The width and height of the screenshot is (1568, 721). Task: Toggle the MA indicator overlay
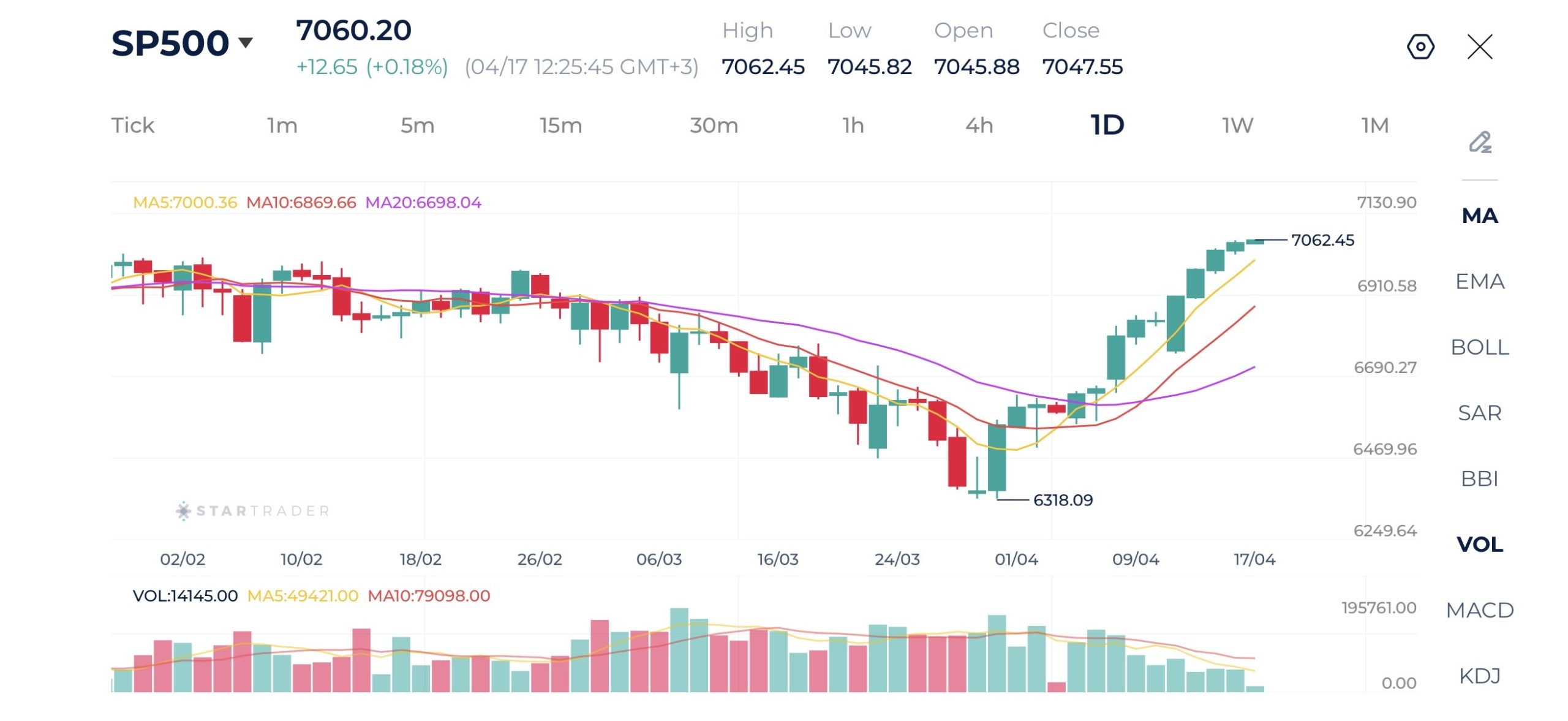pyautogui.click(x=1479, y=216)
